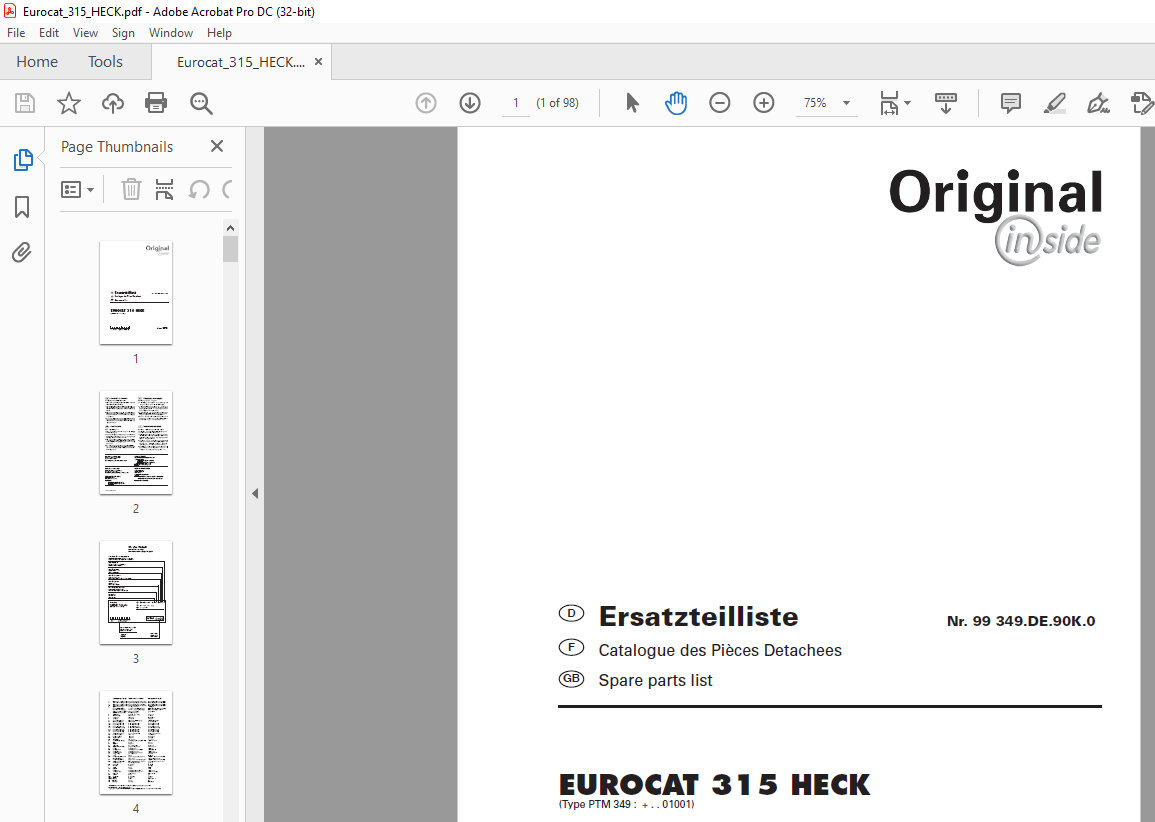The width and height of the screenshot is (1155, 822).
Task: Expand the zoom level 75% dropdown
Action: point(846,103)
